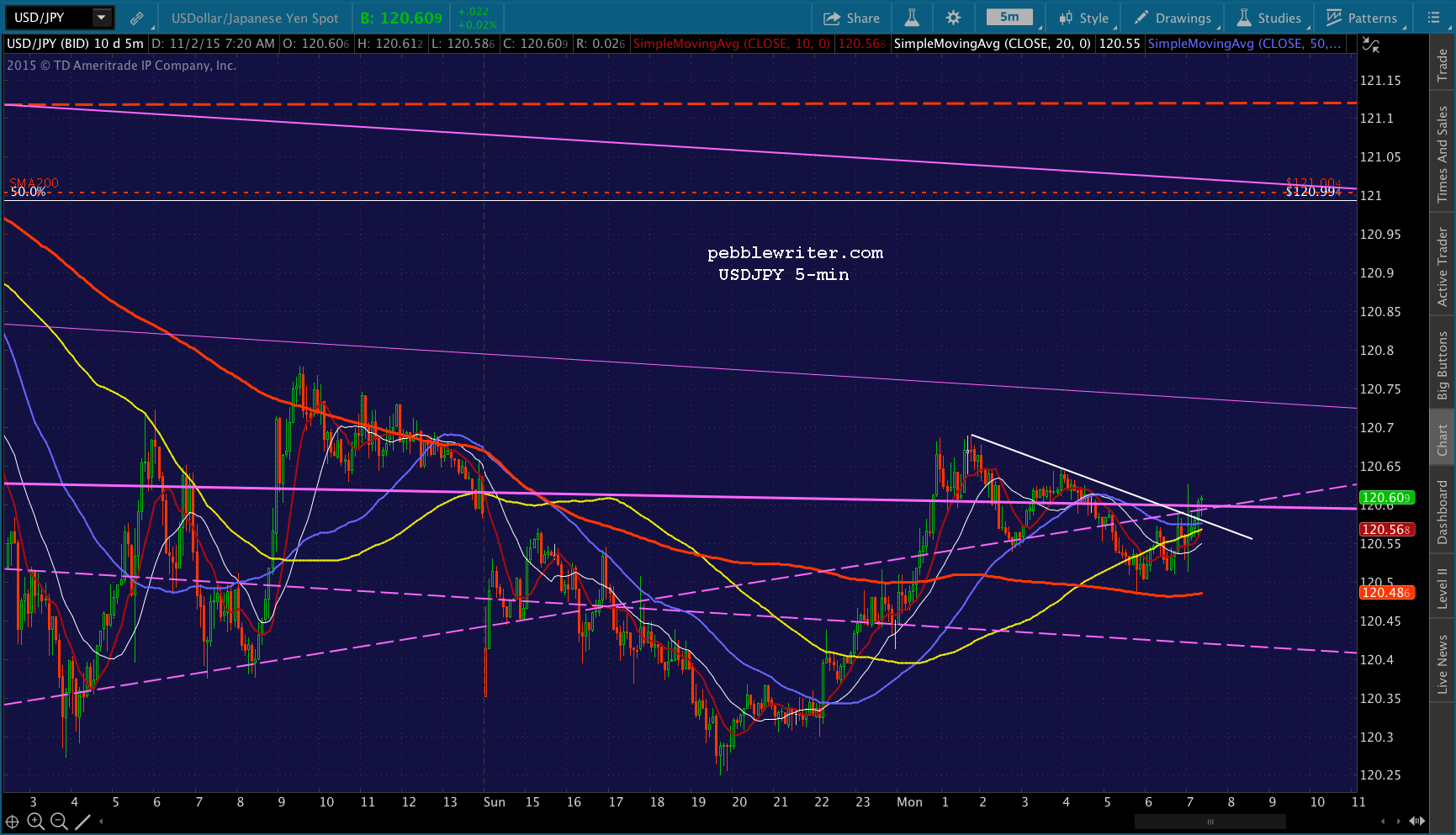
Task: Click the pebblewriter.com chart text note
Action: pos(795,253)
